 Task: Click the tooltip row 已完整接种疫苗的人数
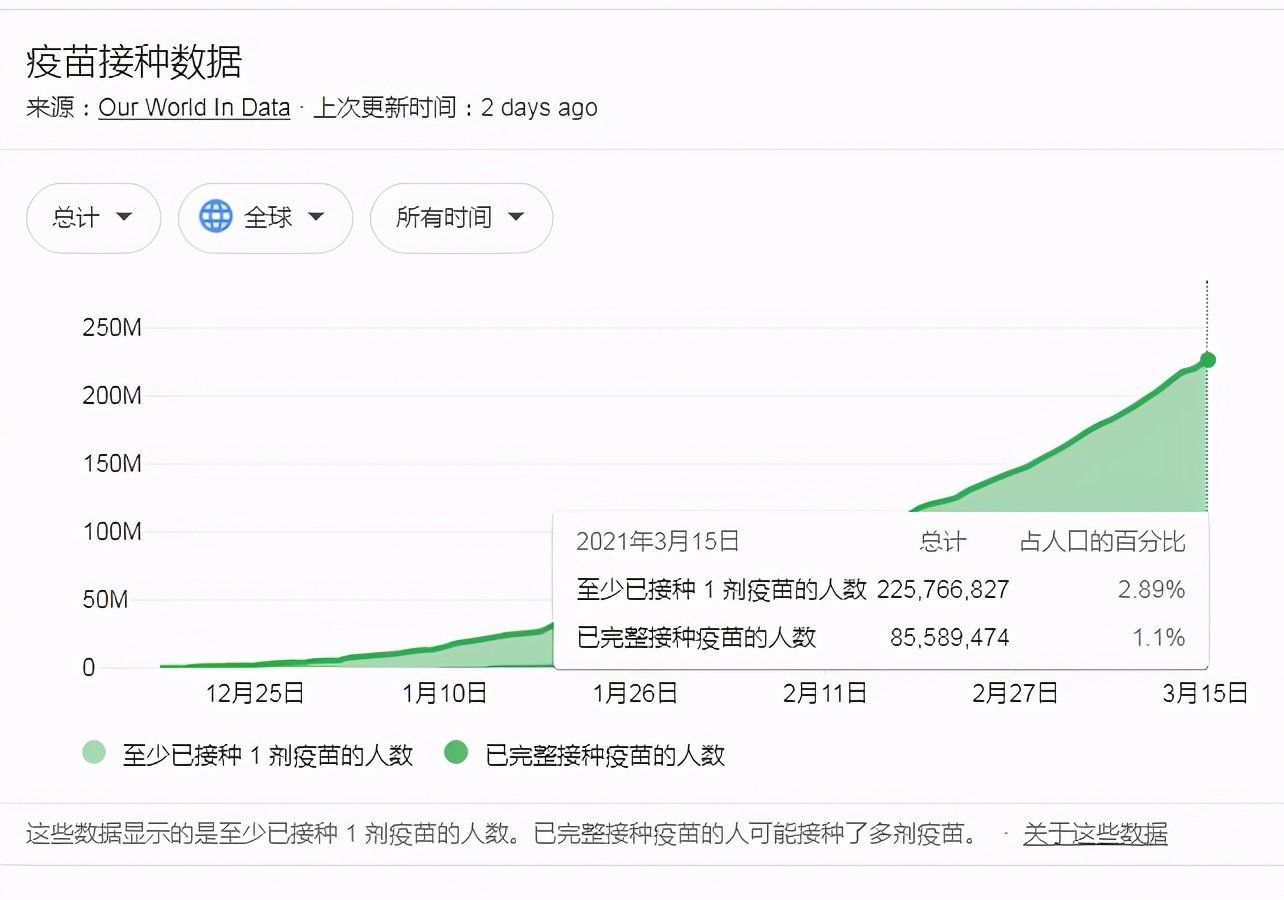coord(881,637)
